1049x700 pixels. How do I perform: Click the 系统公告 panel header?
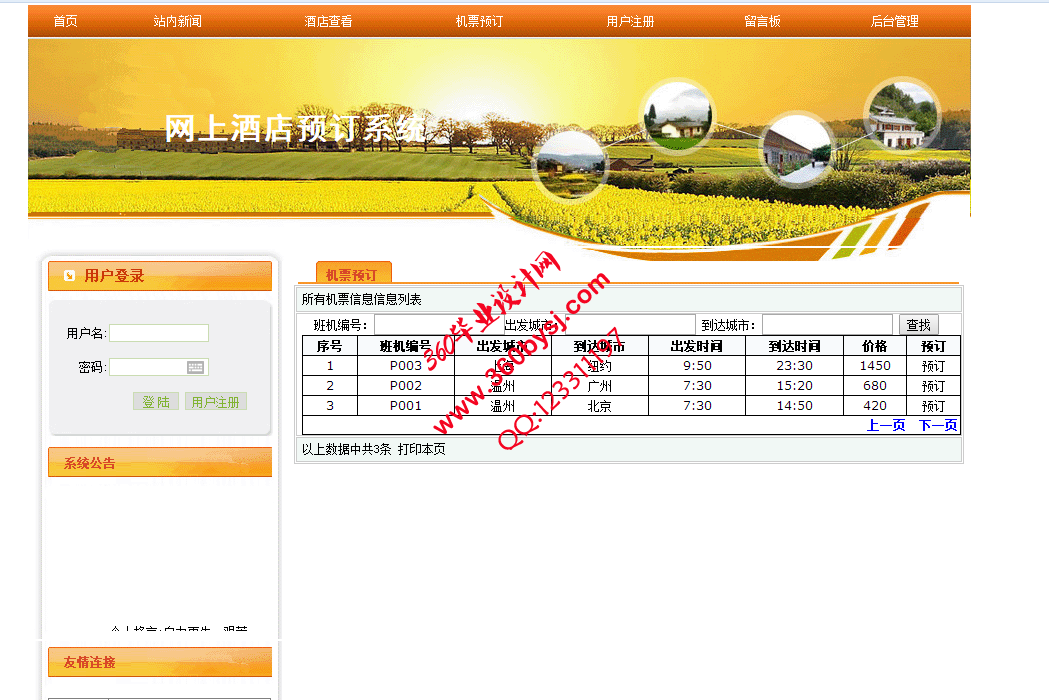160,462
